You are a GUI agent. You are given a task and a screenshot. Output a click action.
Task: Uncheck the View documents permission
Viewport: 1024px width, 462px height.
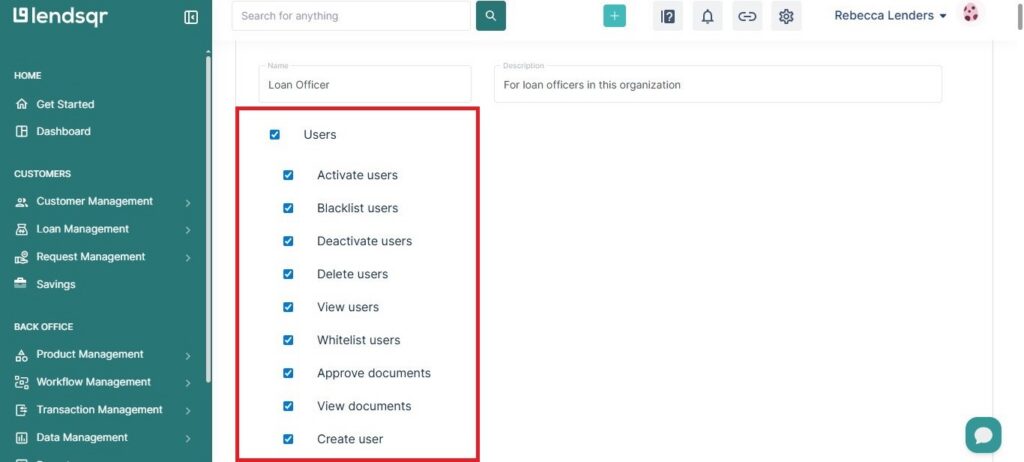288,406
